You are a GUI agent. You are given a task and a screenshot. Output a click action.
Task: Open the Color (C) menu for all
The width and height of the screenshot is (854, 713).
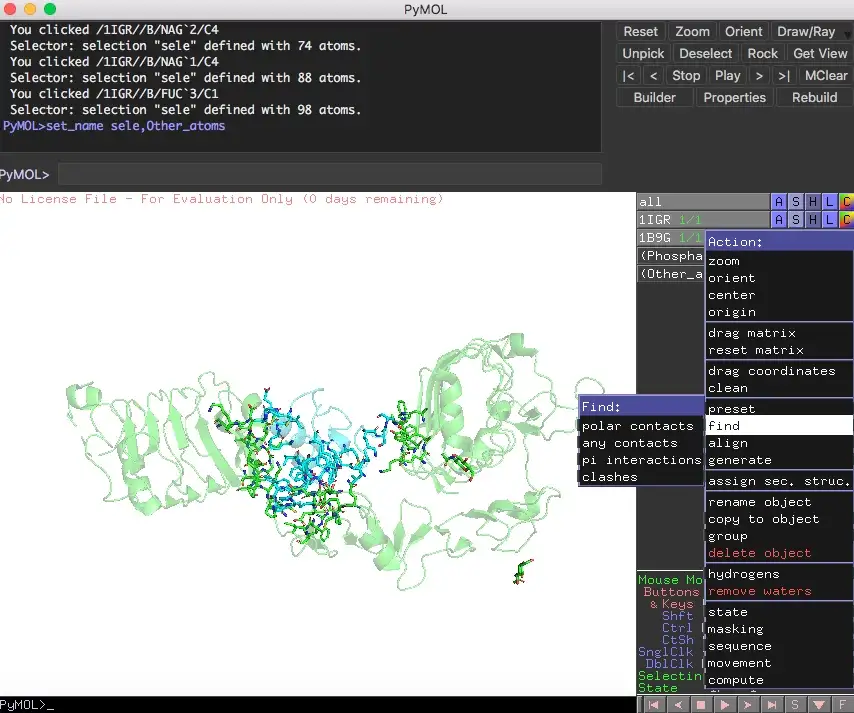(x=846, y=202)
